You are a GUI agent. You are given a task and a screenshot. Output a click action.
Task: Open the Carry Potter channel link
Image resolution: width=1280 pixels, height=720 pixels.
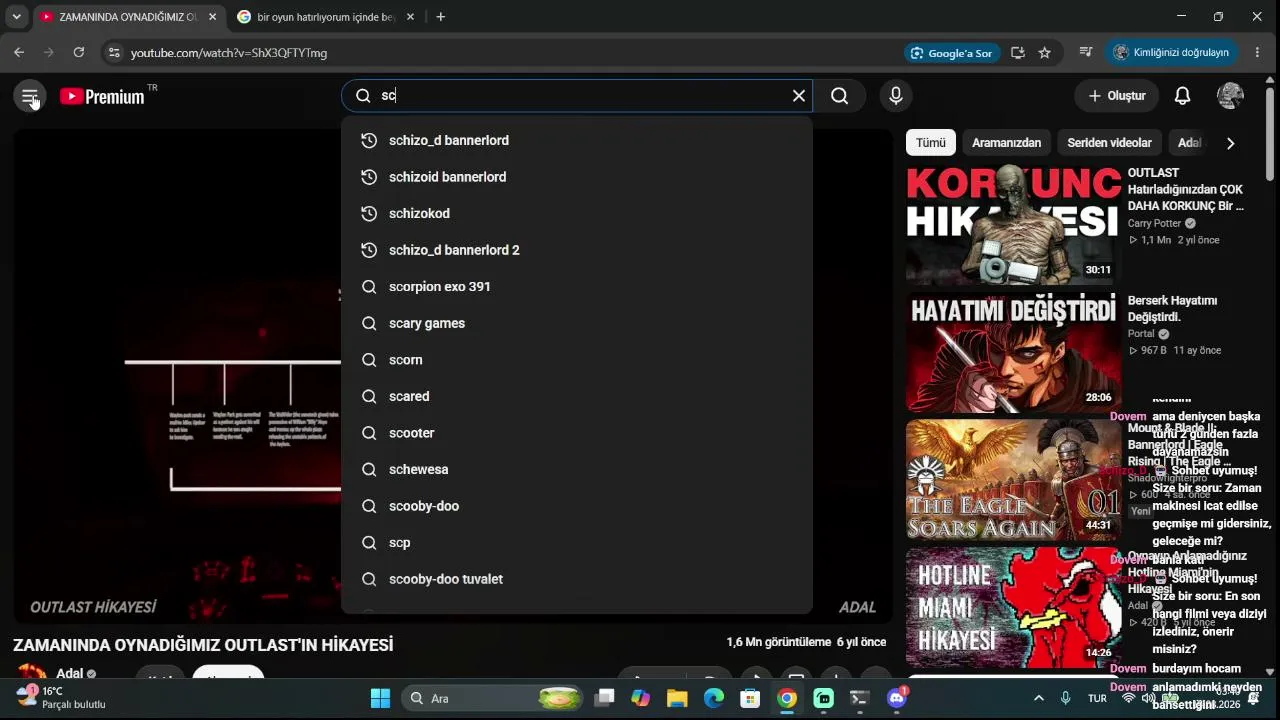point(1155,224)
